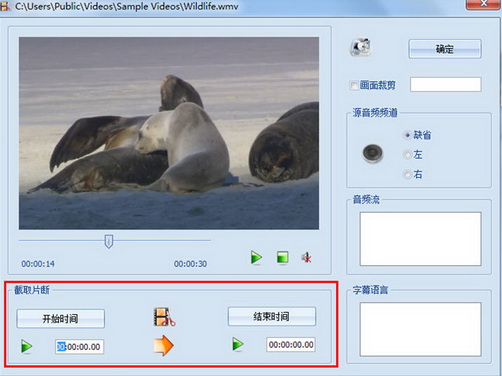Screen dimensions: 502x376
Task: Enable the 画面裁剪 checkbox
Action: [x=353, y=86]
